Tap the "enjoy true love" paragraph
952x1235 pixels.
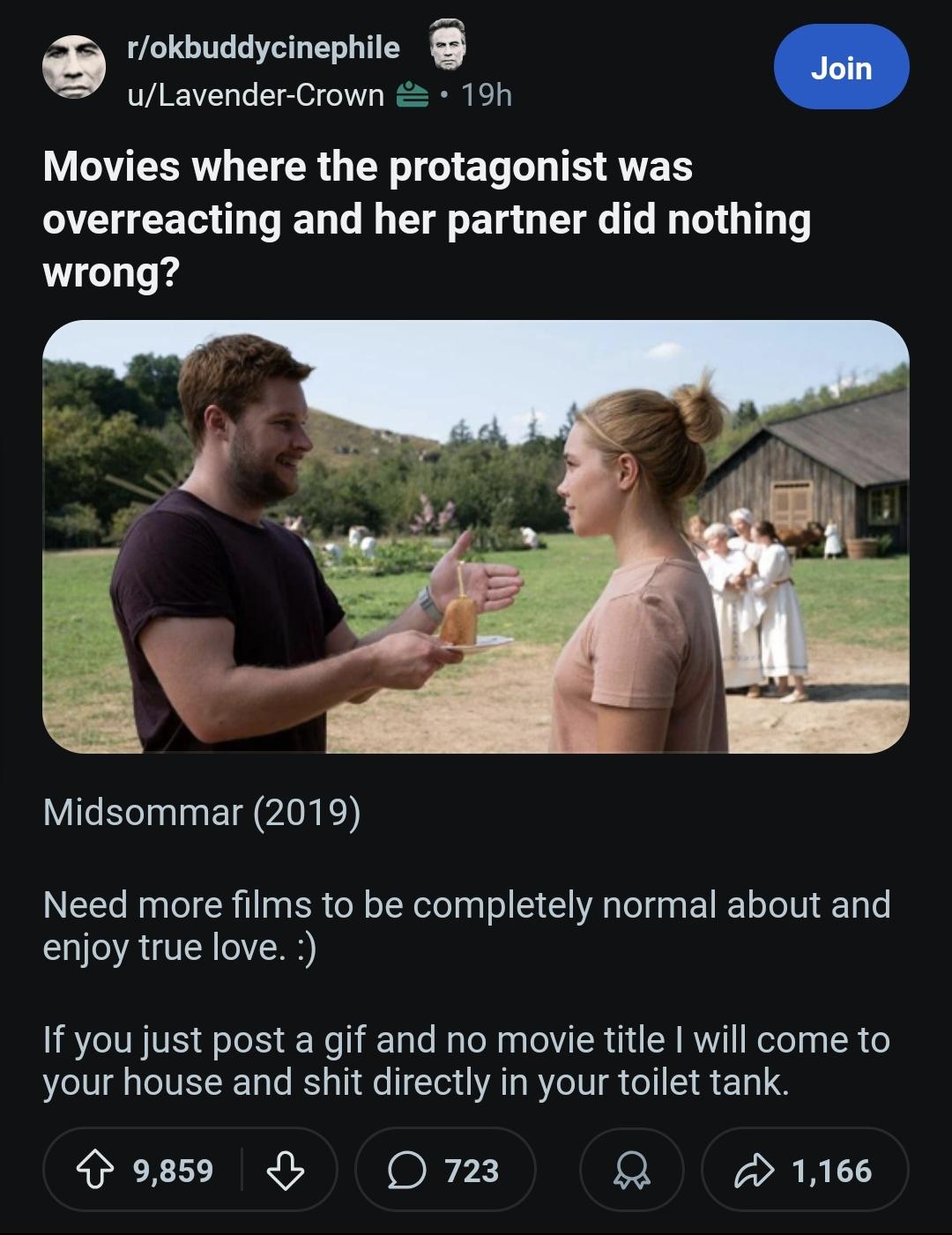click(466, 926)
